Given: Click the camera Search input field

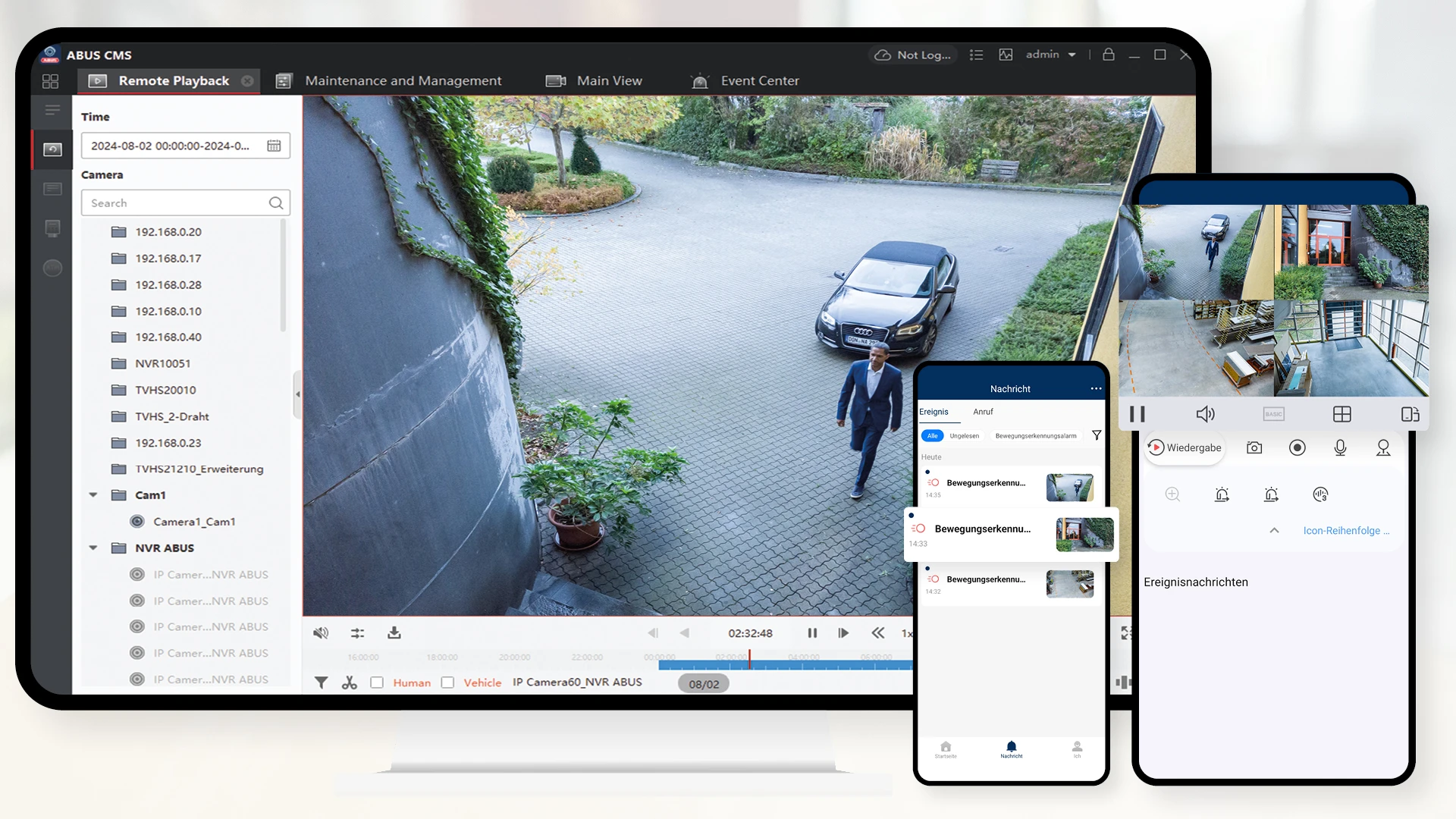Looking at the screenshot, I should click(x=176, y=203).
